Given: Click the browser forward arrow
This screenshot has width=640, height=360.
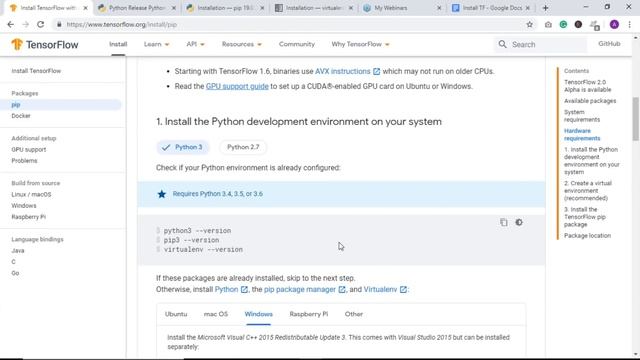Looking at the screenshot, I should pos(25,24).
